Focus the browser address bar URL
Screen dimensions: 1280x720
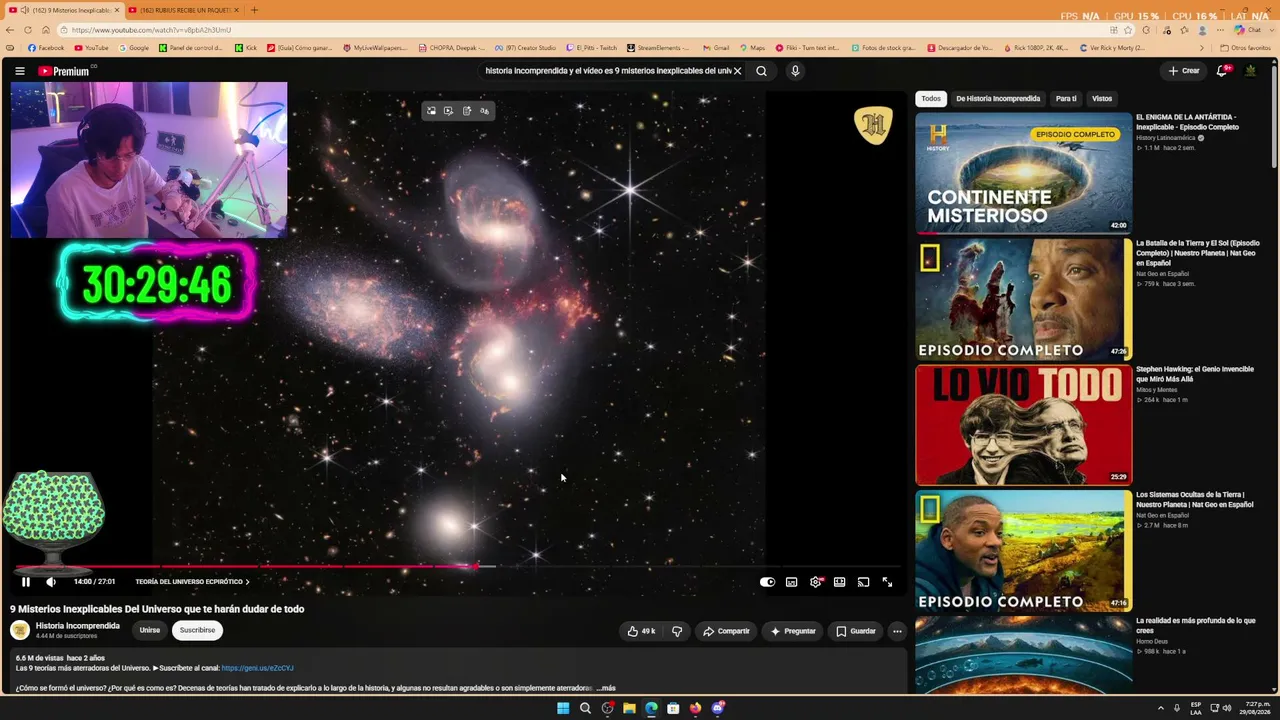151,30
